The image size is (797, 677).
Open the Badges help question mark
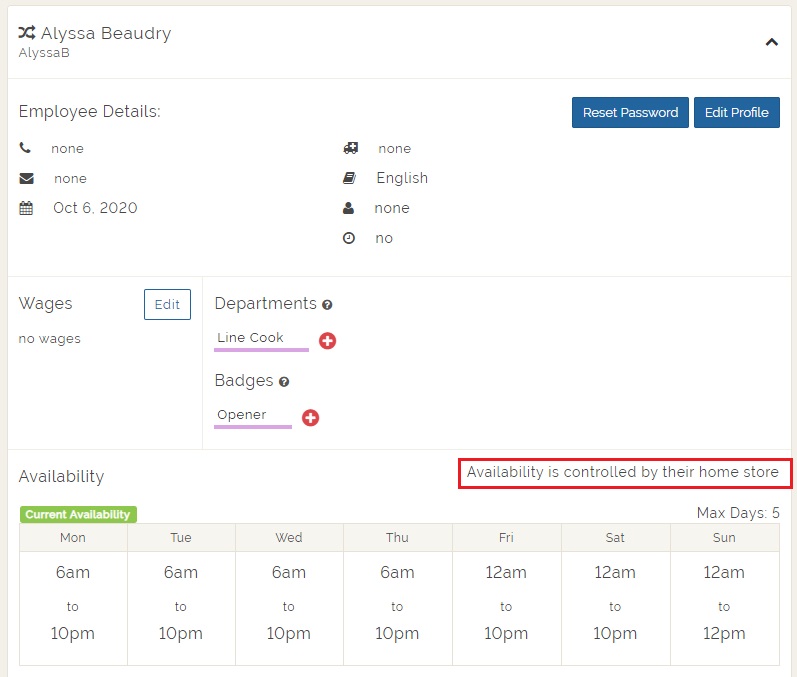click(284, 382)
